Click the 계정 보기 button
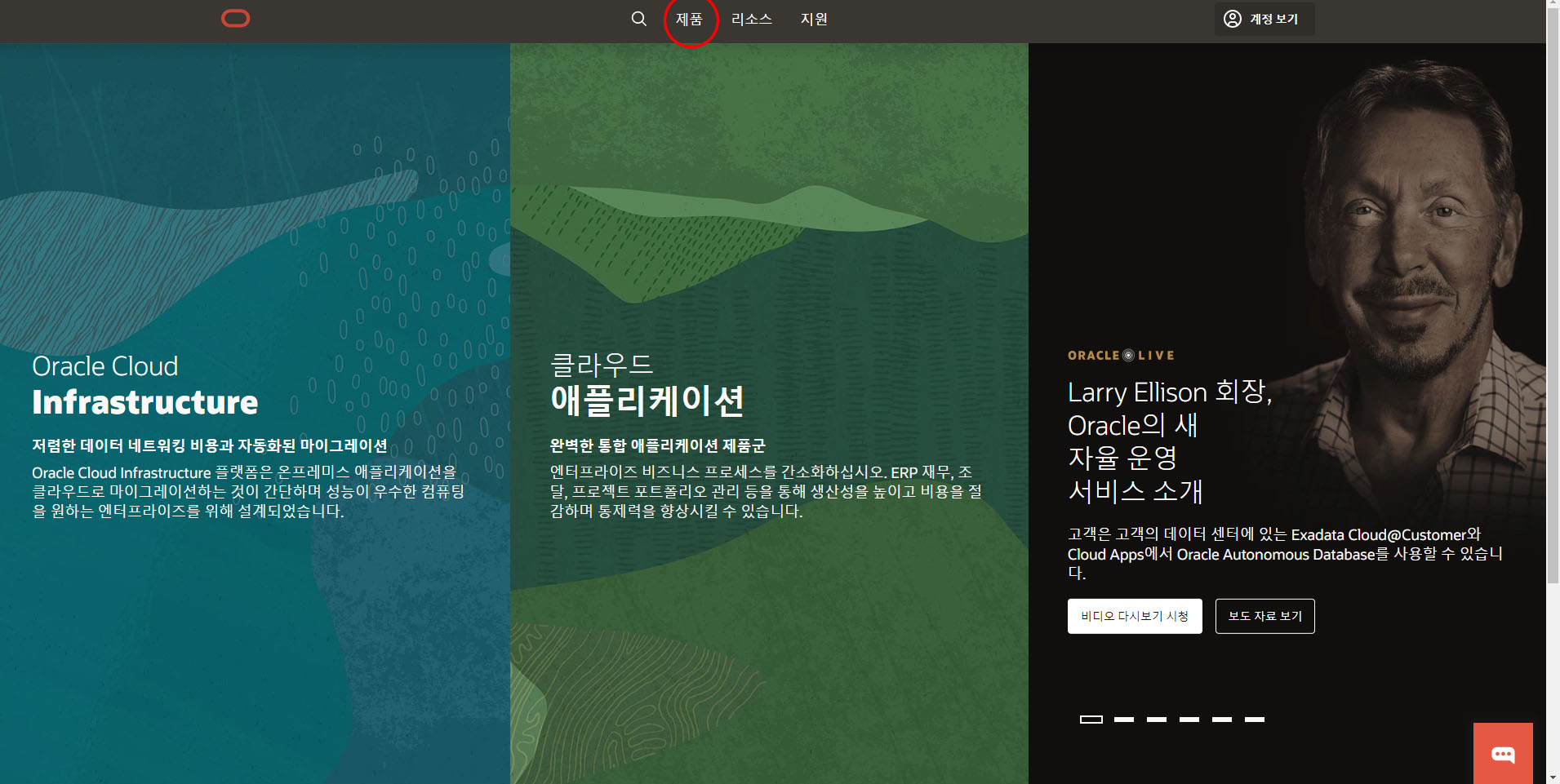The width and height of the screenshot is (1560, 784). click(1264, 19)
